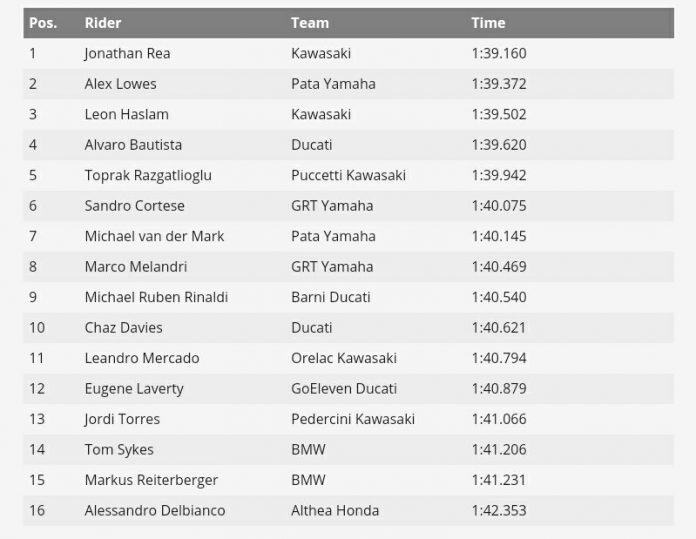696x539 pixels.
Task: Select Toprak Razgatlioglu entry
Action: pyautogui.click(x=148, y=175)
